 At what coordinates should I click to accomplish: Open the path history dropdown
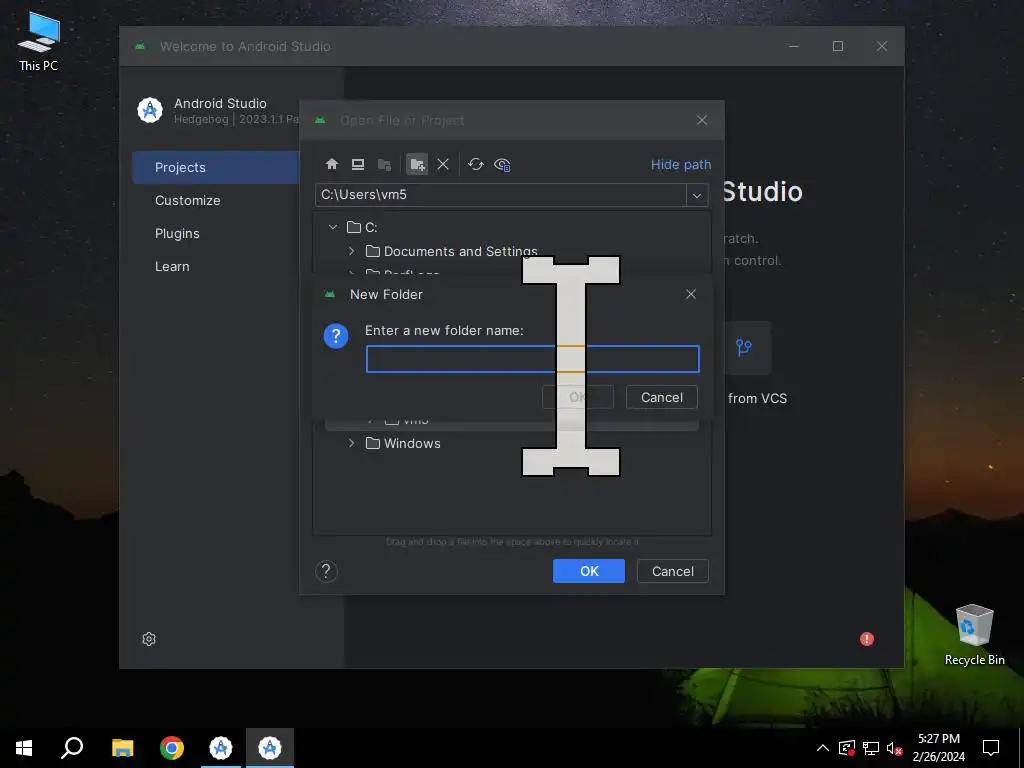[x=697, y=195]
